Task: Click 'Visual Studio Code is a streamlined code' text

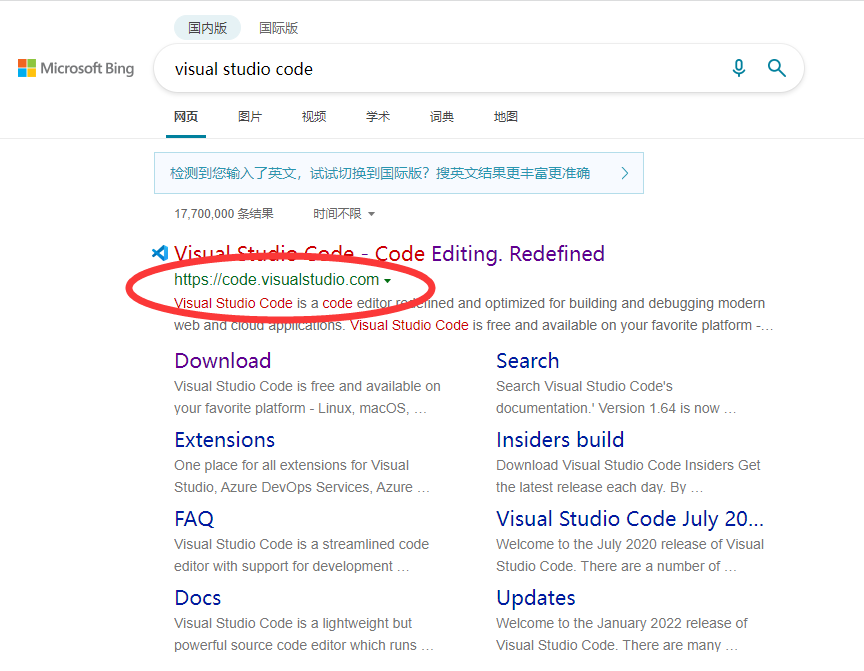Action: pos(301,544)
